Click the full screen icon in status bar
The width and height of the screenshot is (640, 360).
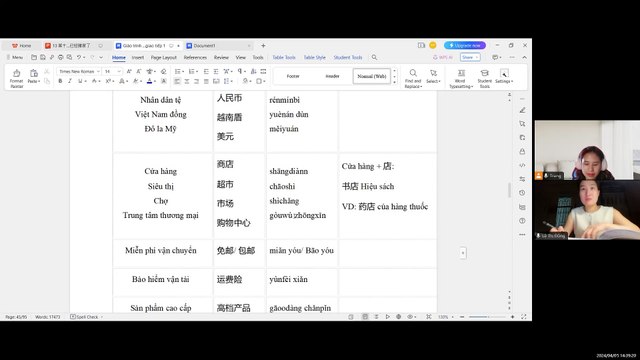point(524,317)
